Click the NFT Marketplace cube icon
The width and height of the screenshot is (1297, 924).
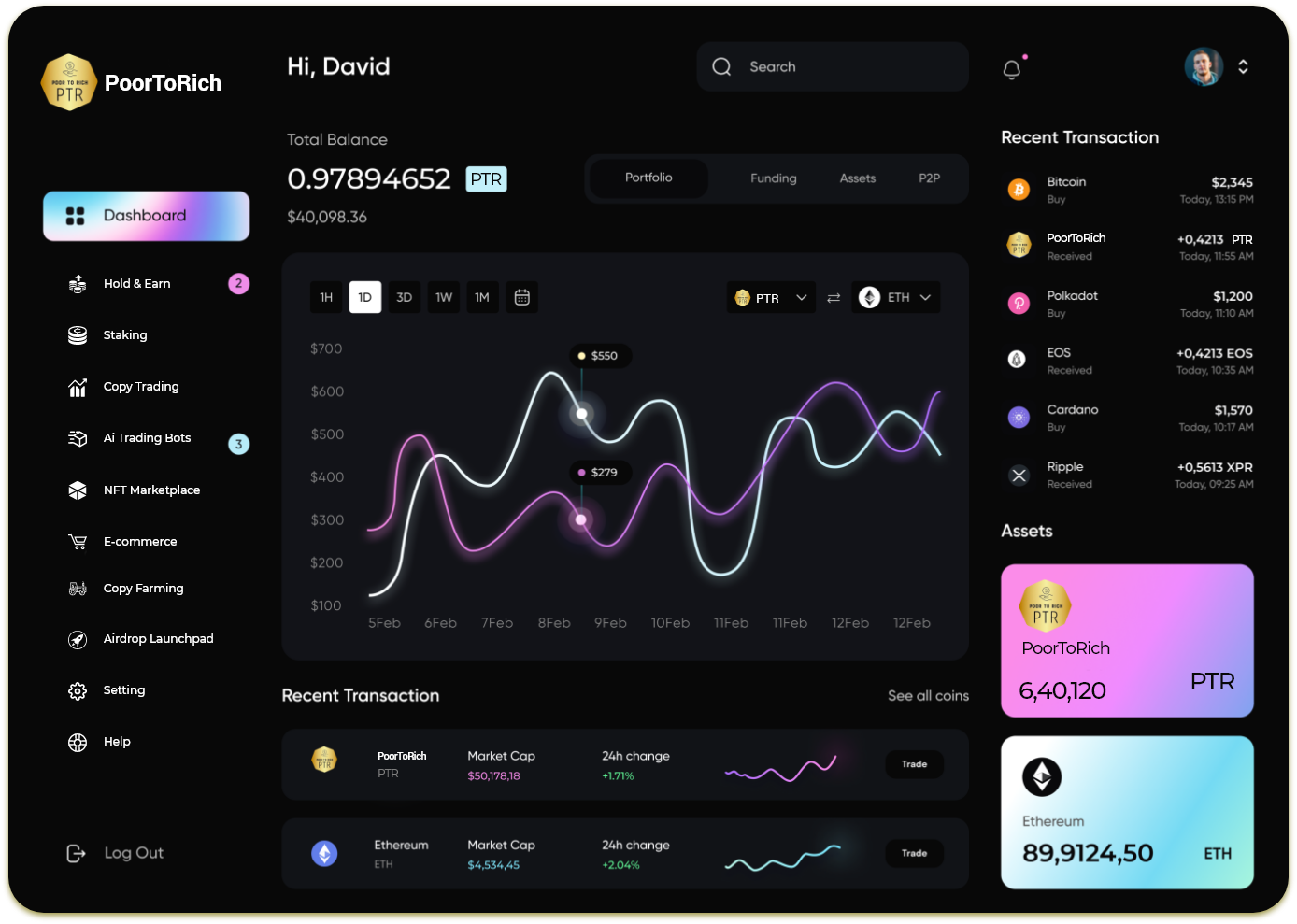pyautogui.click(x=78, y=490)
